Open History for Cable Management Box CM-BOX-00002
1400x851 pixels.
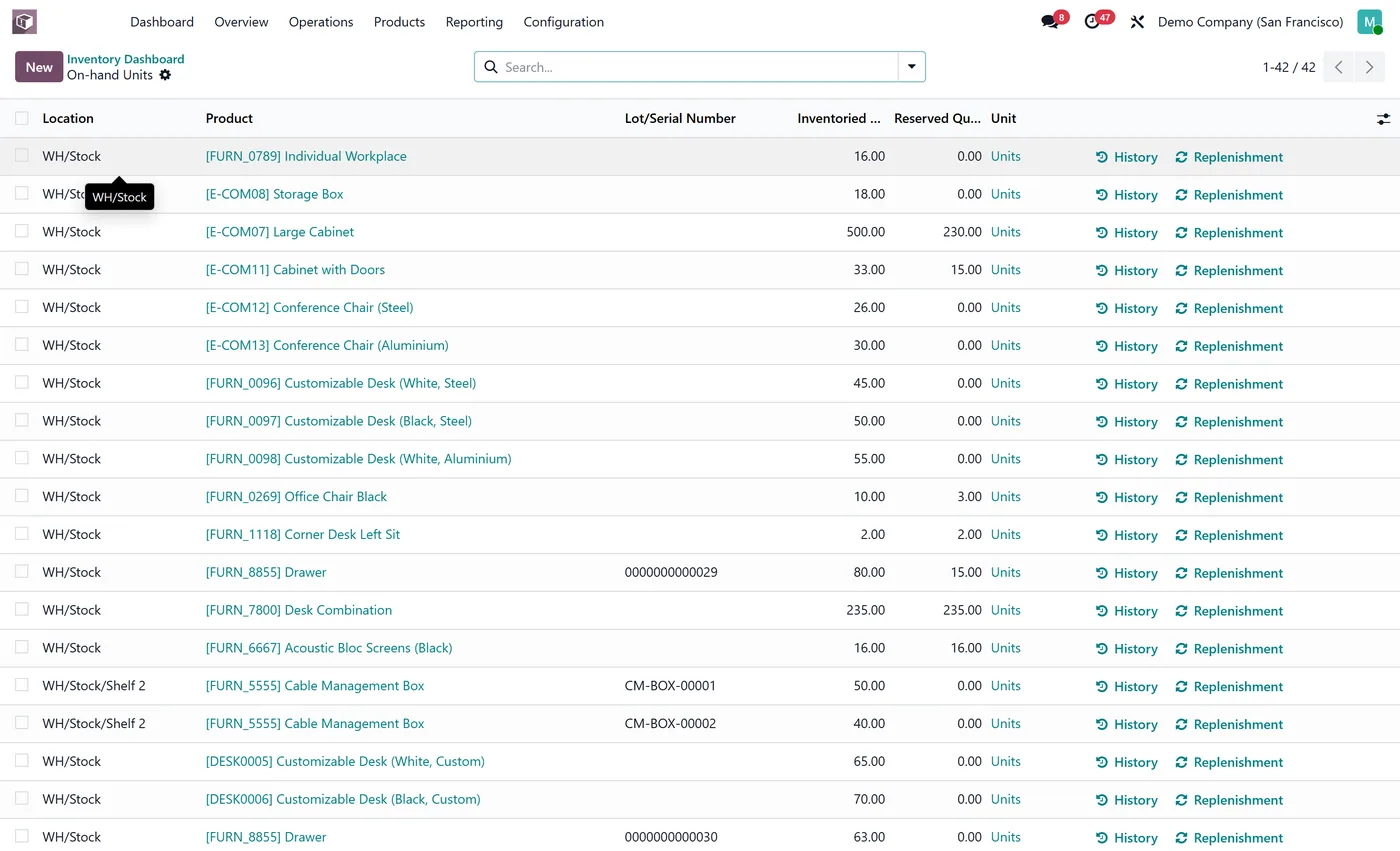1126,724
